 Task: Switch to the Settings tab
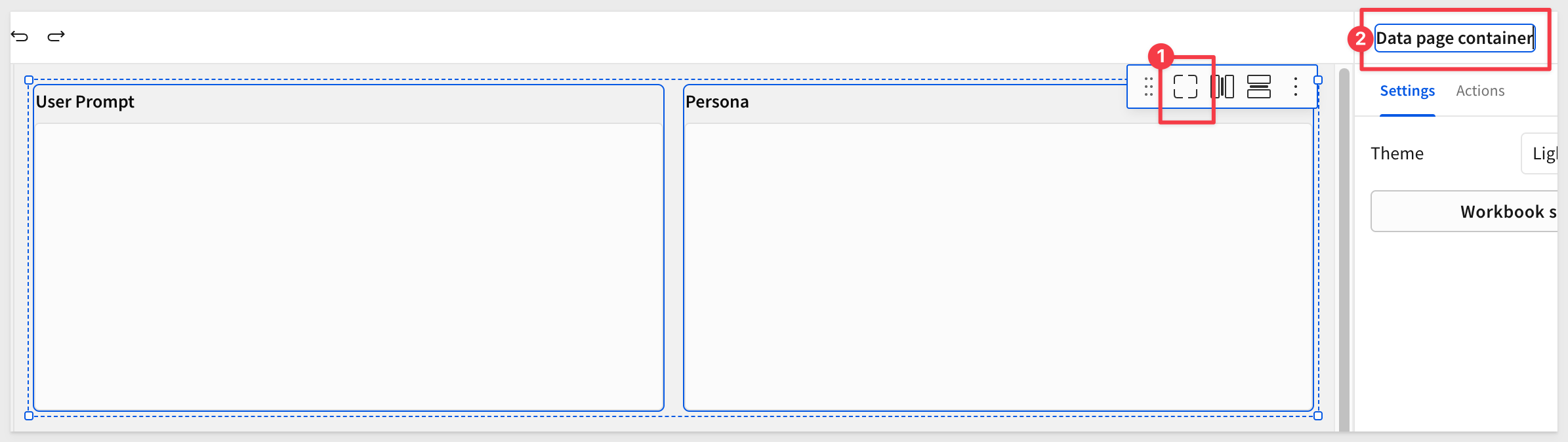coord(1407,91)
